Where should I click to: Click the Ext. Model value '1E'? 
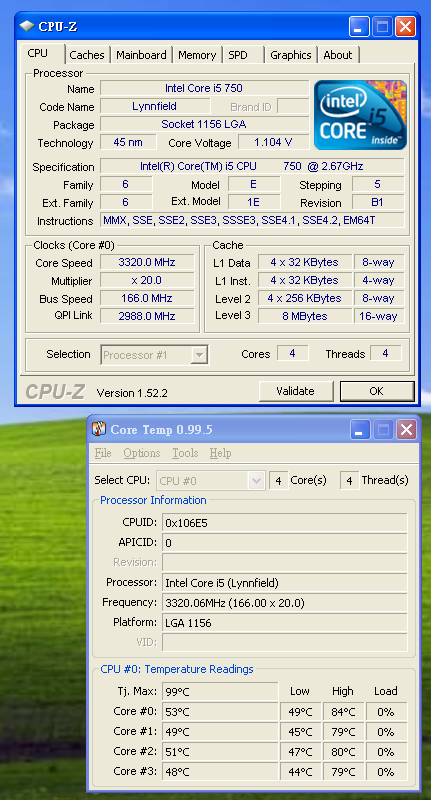pyautogui.click(x=253, y=202)
